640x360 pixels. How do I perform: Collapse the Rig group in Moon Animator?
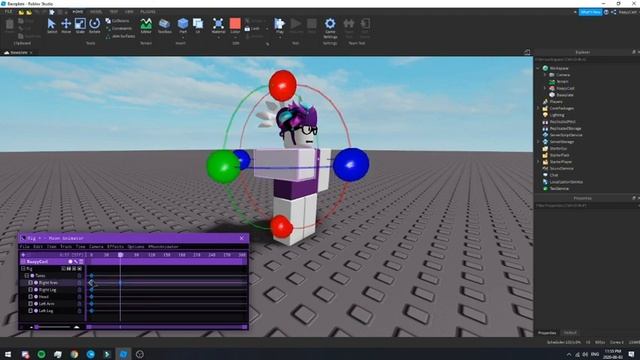click(x=23, y=269)
